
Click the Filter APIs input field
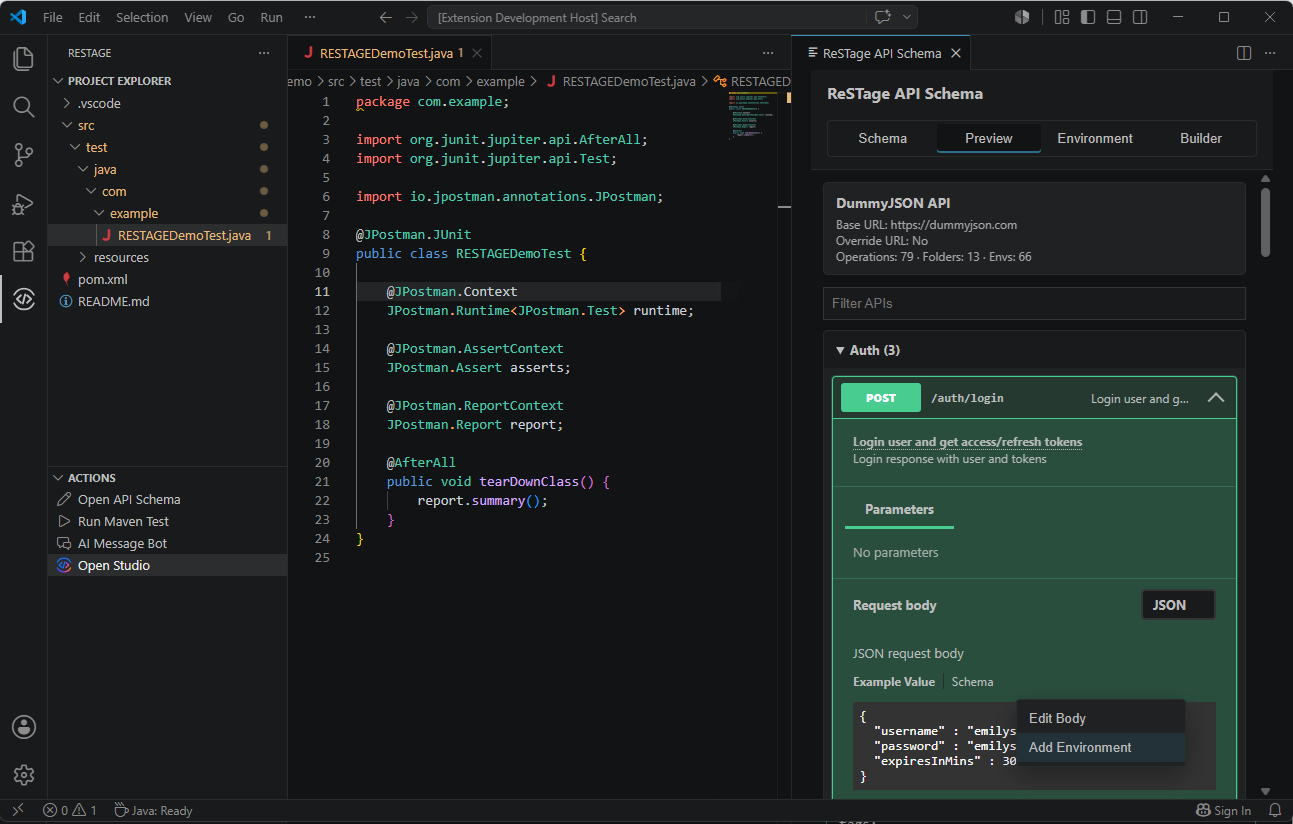(x=1034, y=303)
